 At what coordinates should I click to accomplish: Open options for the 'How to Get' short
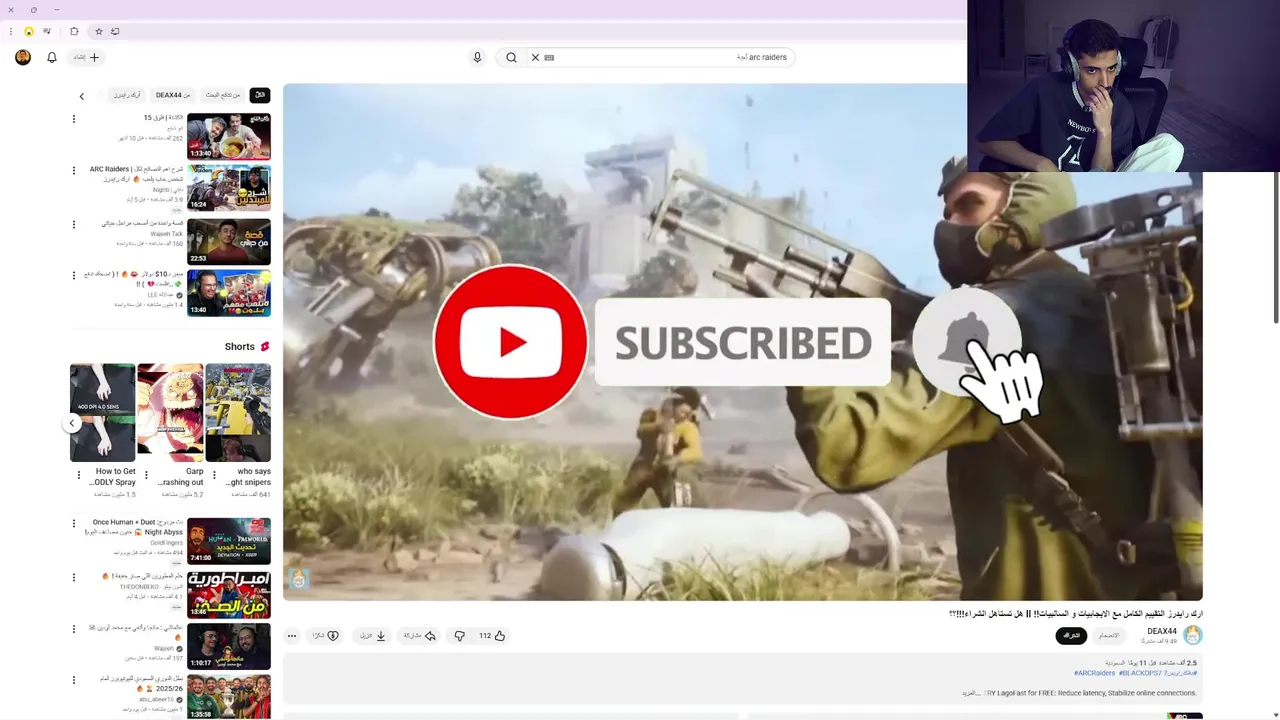pos(78,475)
